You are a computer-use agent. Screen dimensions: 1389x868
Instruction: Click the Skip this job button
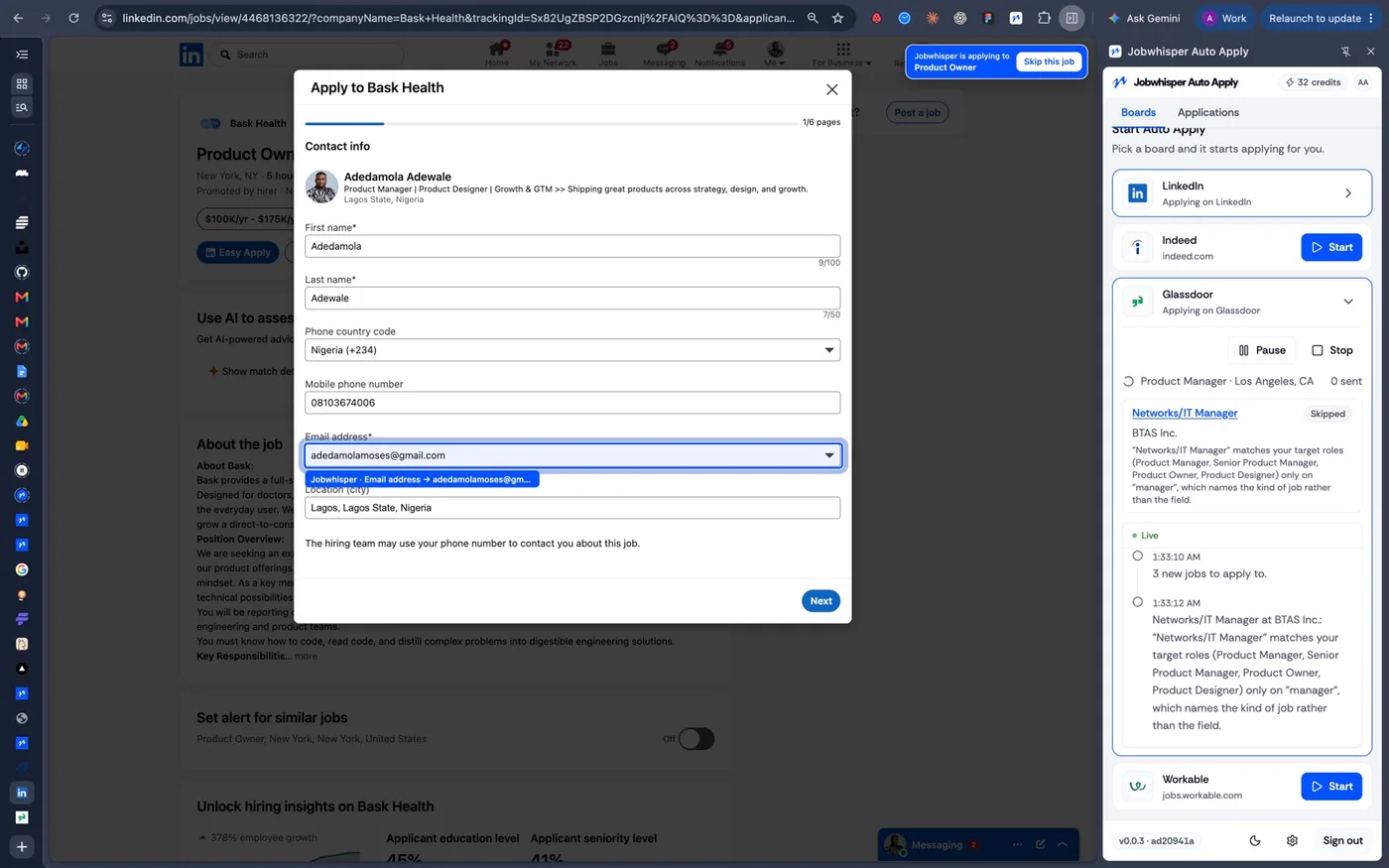(1049, 62)
